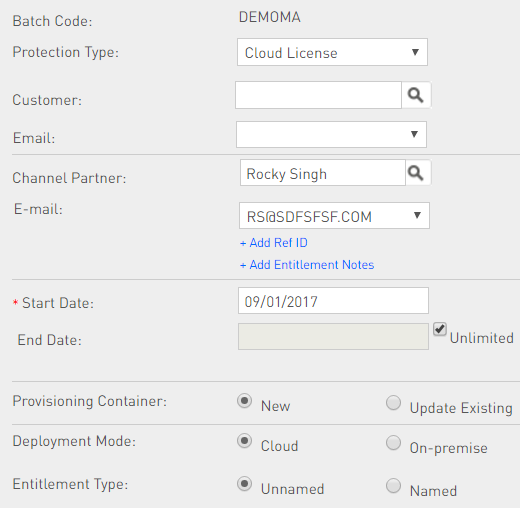This screenshot has height=508, width=520.
Task: Click the Customer search magnifier icon
Action: pyautogui.click(x=416, y=95)
